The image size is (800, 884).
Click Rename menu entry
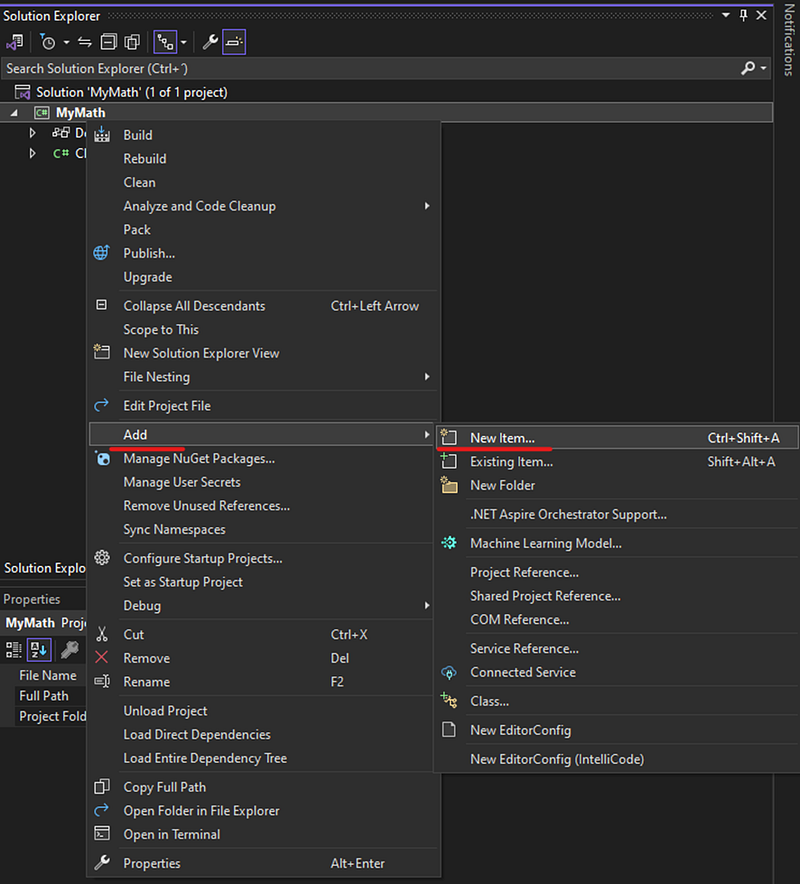click(263, 682)
